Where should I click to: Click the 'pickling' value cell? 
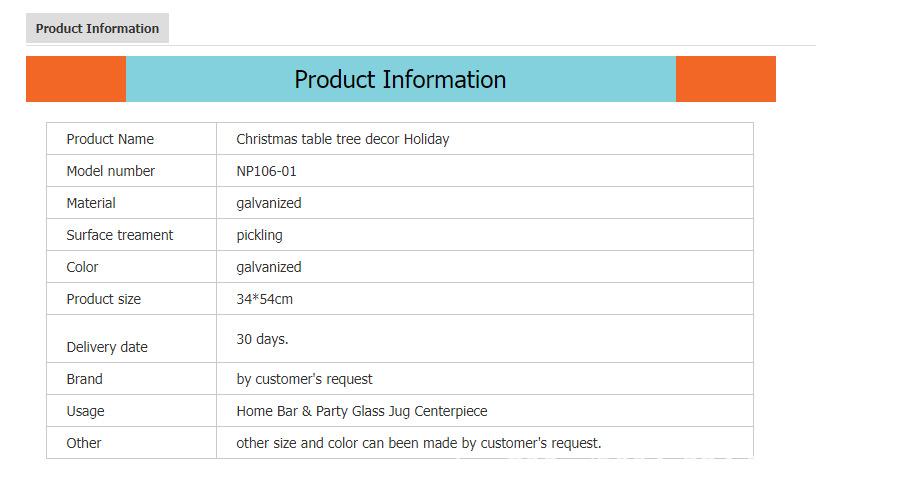click(x=260, y=235)
